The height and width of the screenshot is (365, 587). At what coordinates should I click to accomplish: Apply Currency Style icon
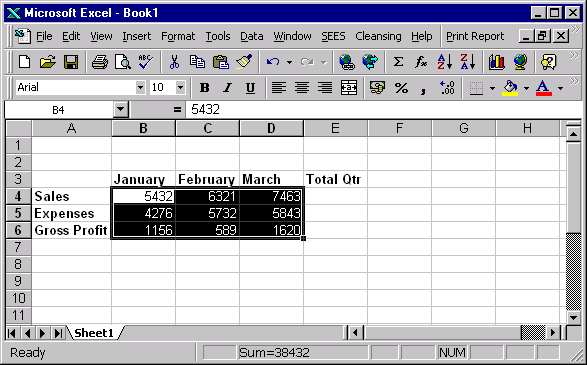click(377, 88)
